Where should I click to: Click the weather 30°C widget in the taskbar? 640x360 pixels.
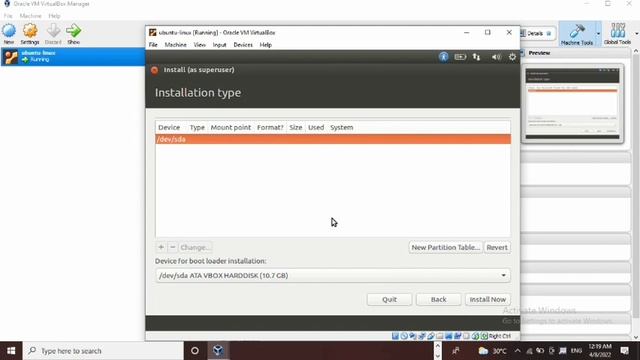(493, 351)
